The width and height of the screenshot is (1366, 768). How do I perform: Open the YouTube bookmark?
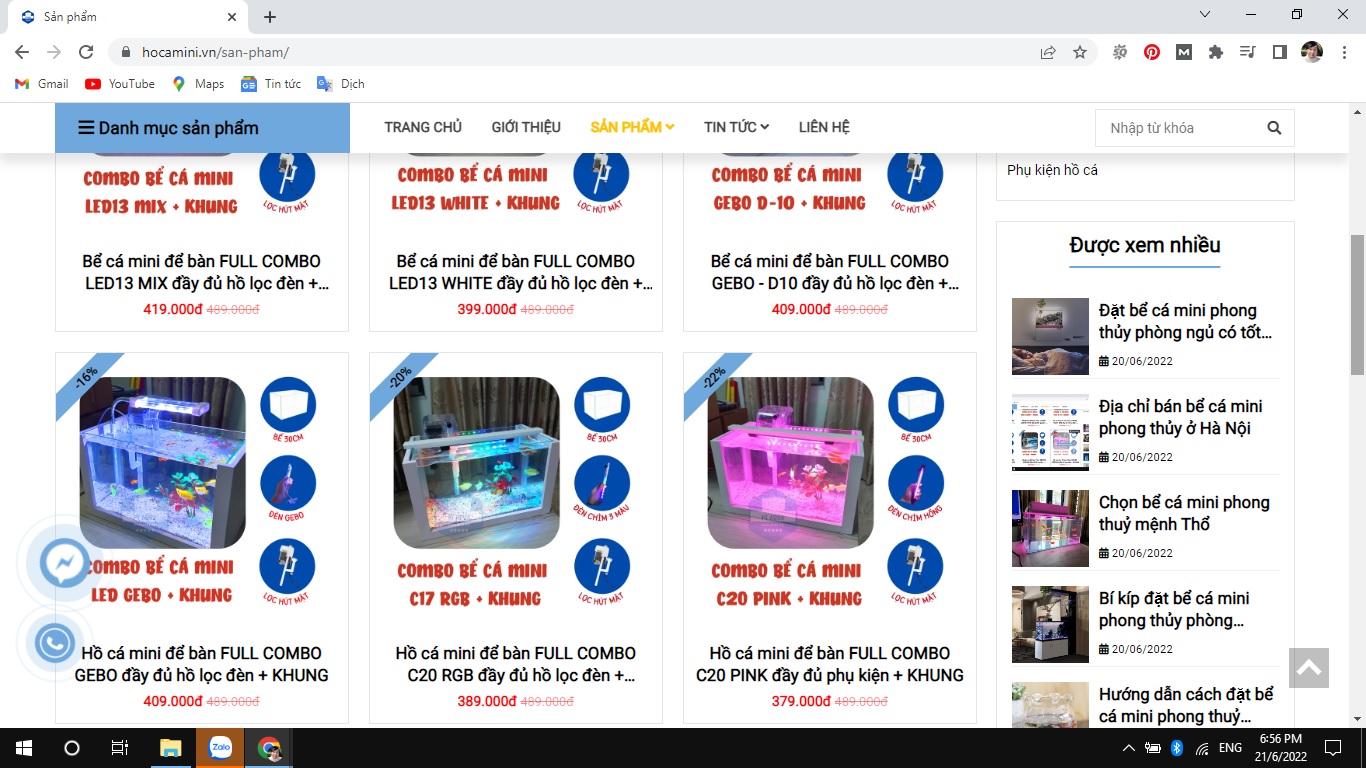pos(120,84)
